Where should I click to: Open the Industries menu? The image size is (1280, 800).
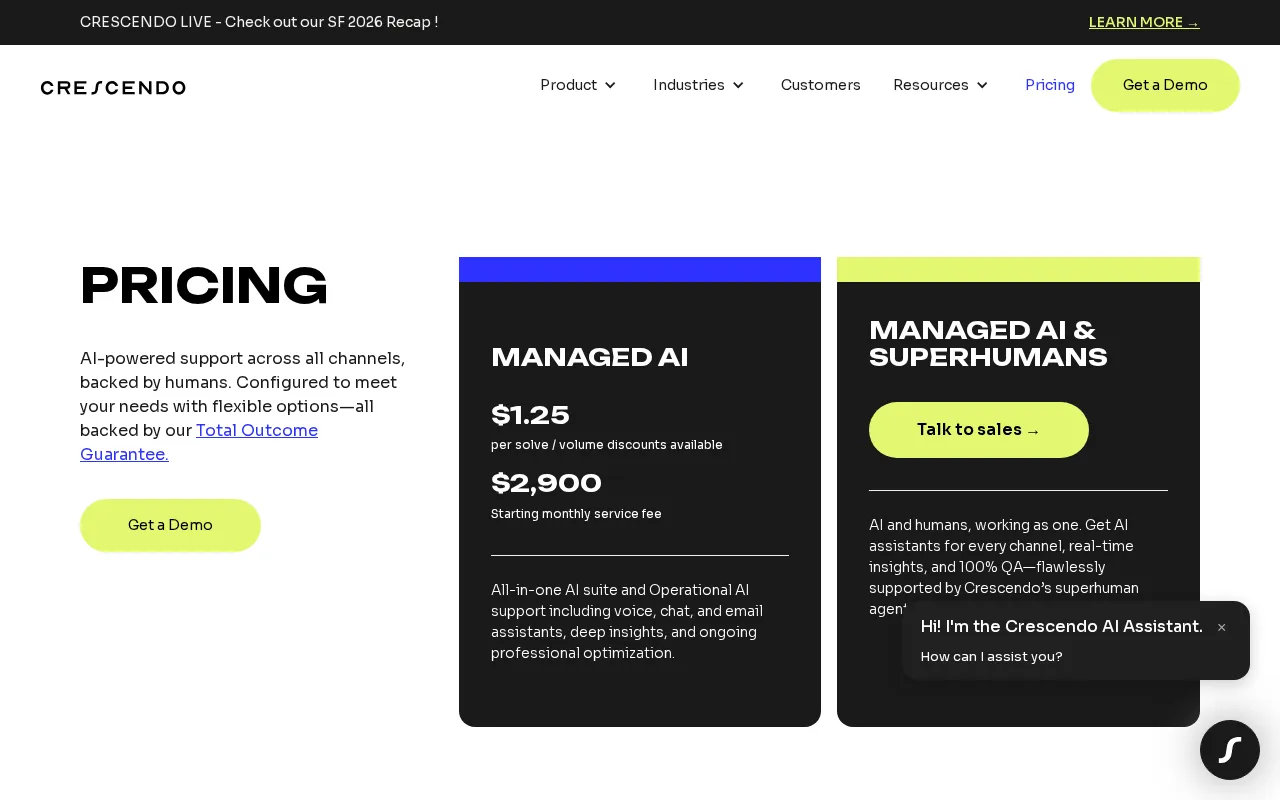[689, 85]
